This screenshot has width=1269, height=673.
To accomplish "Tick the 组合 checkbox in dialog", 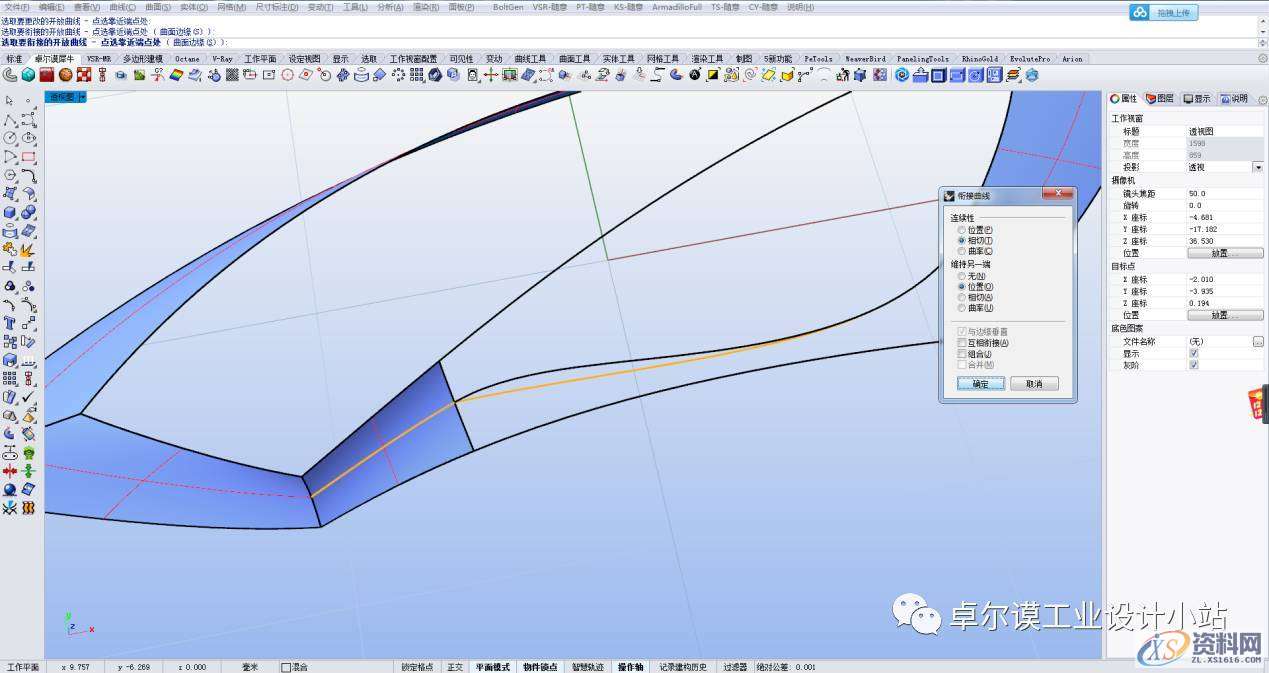I will coord(962,354).
